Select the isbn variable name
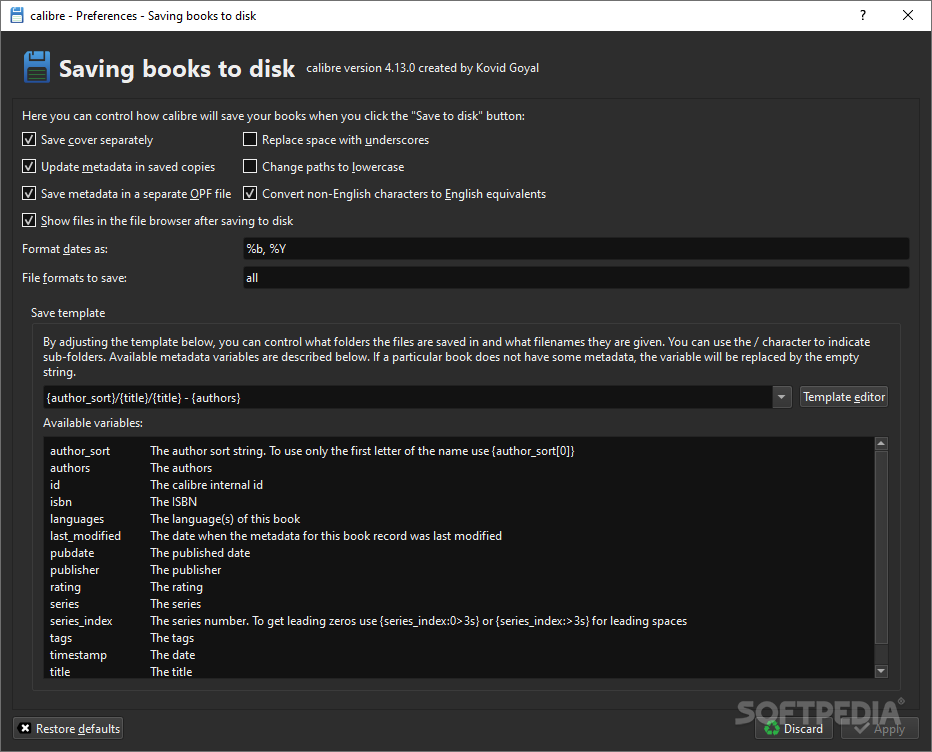The image size is (932, 752). coord(61,502)
